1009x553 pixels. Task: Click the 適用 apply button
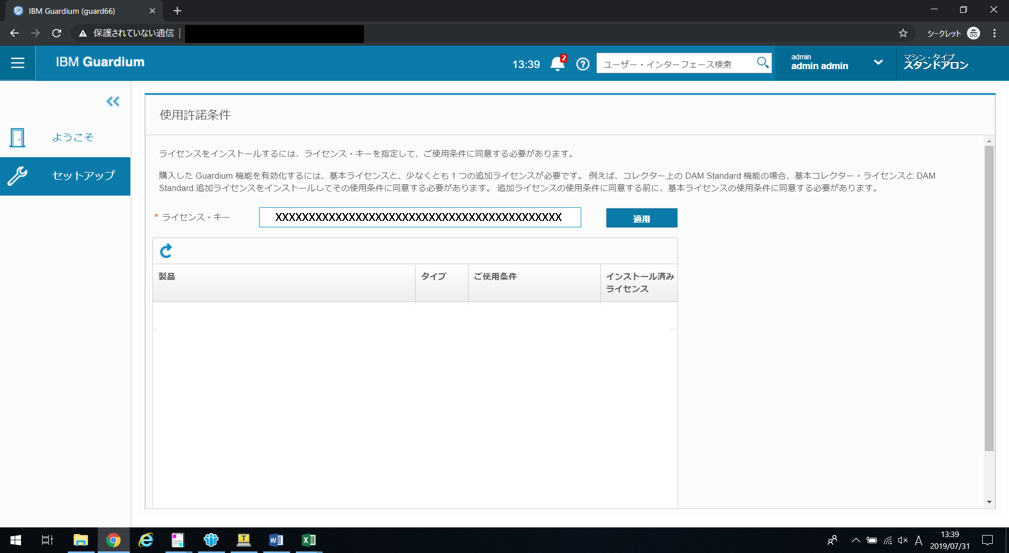(642, 218)
